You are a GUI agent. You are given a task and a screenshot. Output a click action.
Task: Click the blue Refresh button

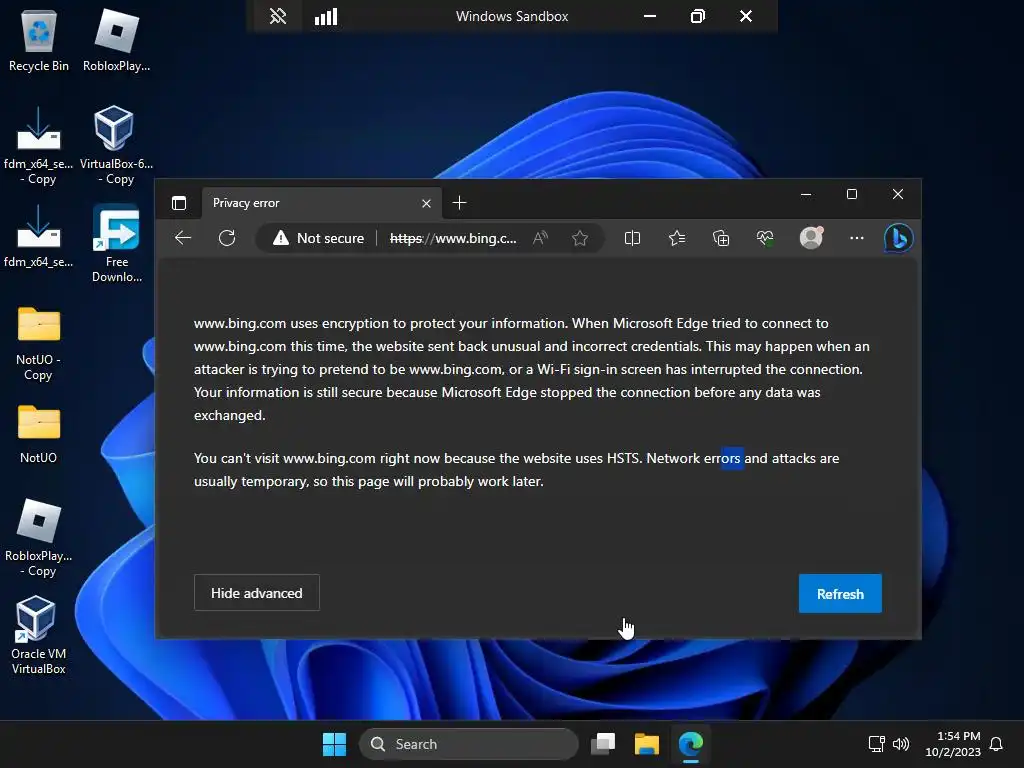pyautogui.click(x=840, y=594)
